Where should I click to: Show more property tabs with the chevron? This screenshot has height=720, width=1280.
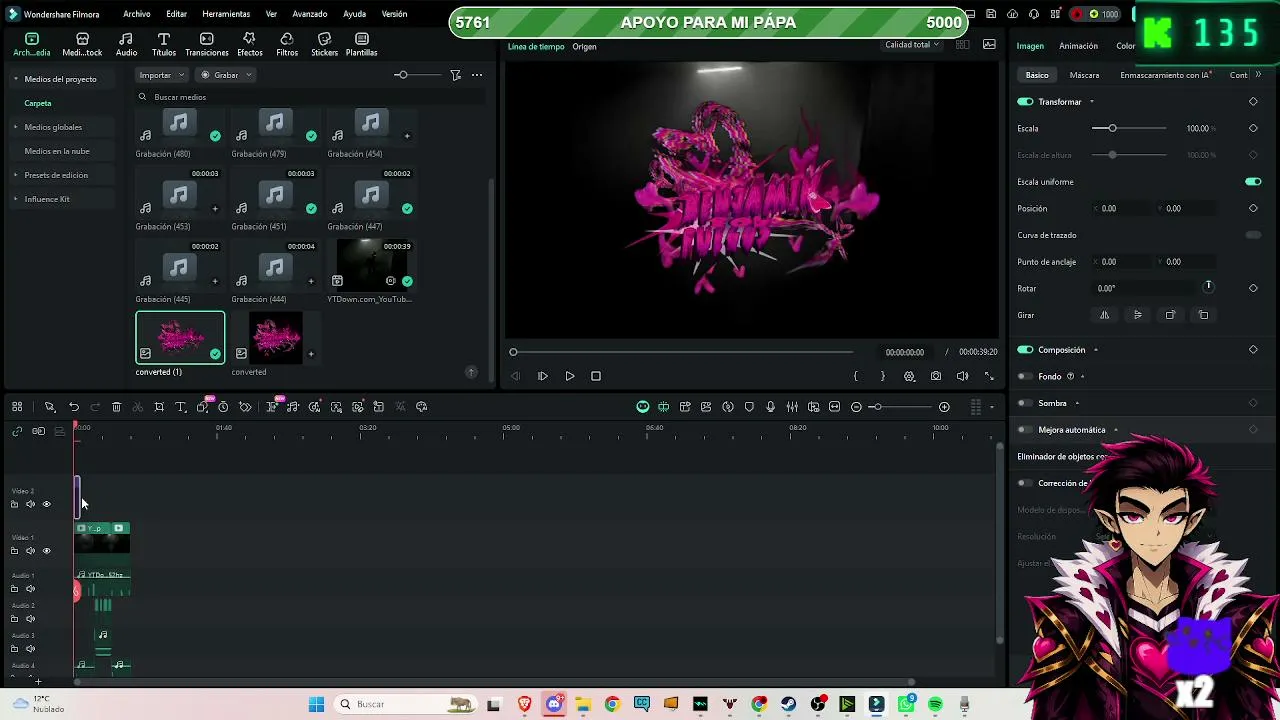[1258, 75]
